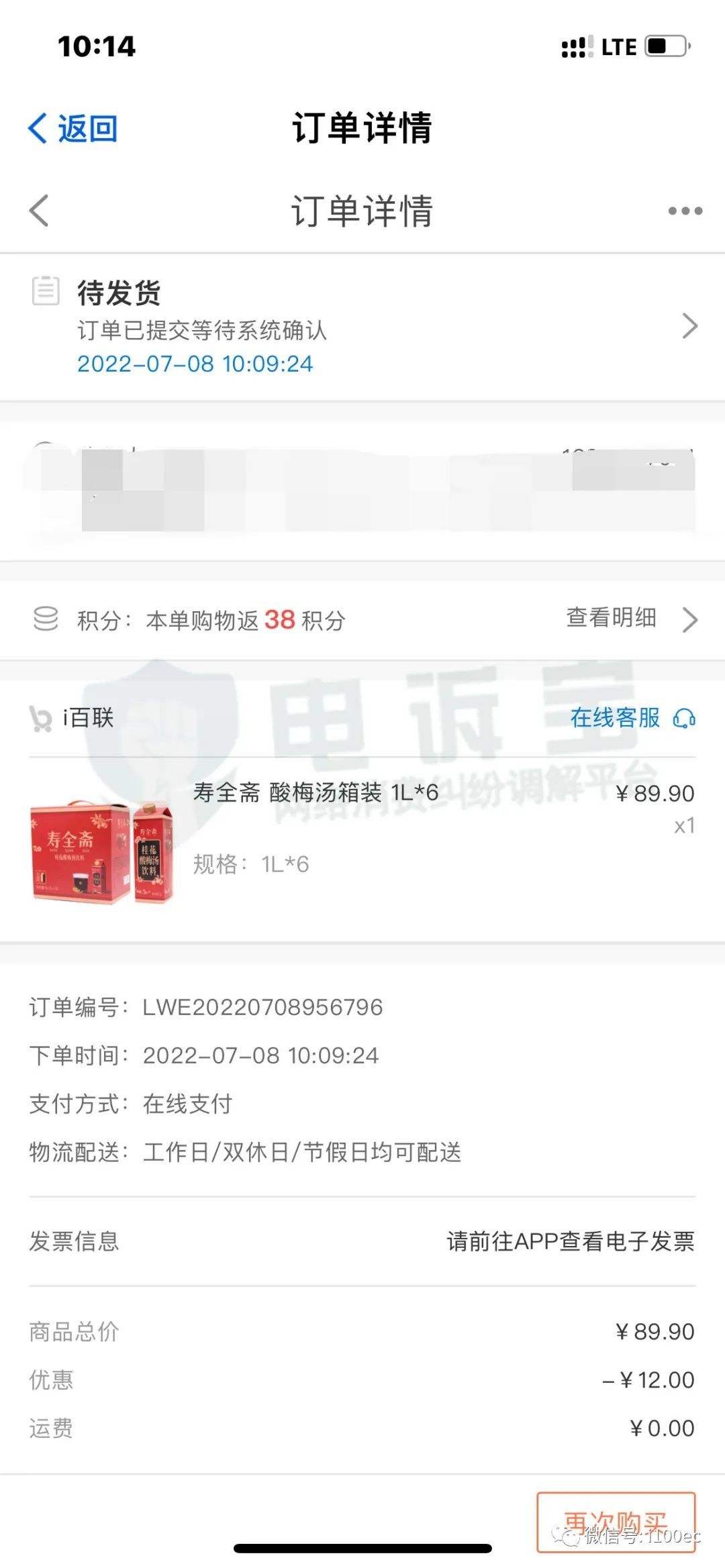Tap the order status clipboard icon
The image size is (725, 1568).
(x=46, y=291)
